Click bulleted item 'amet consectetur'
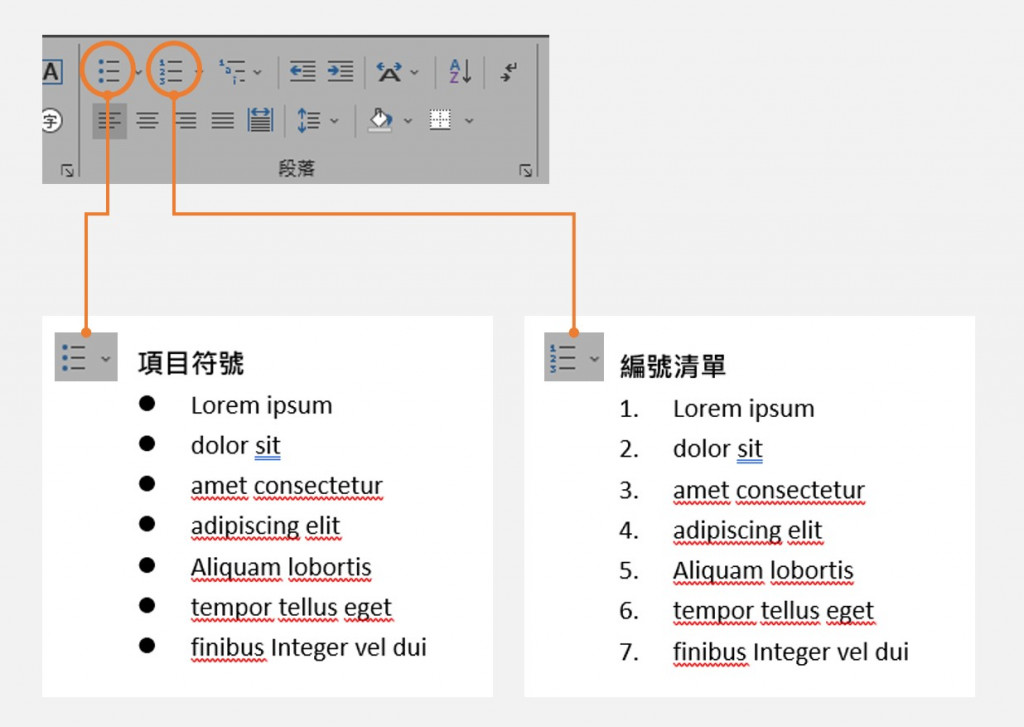The height and width of the screenshot is (727, 1024). (287, 486)
